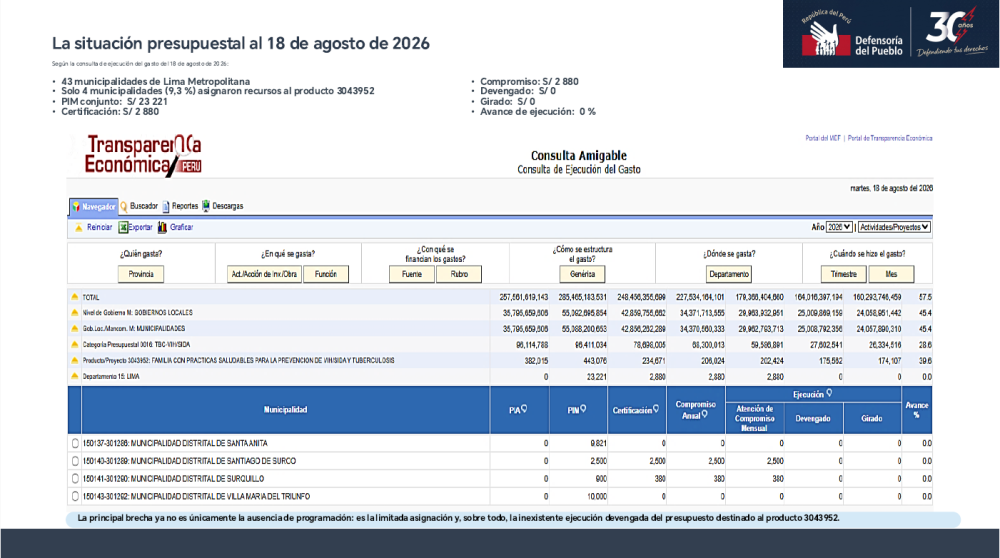
Task: Click the Atención de Compromiso Mensual header
Action: (x=755, y=418)
